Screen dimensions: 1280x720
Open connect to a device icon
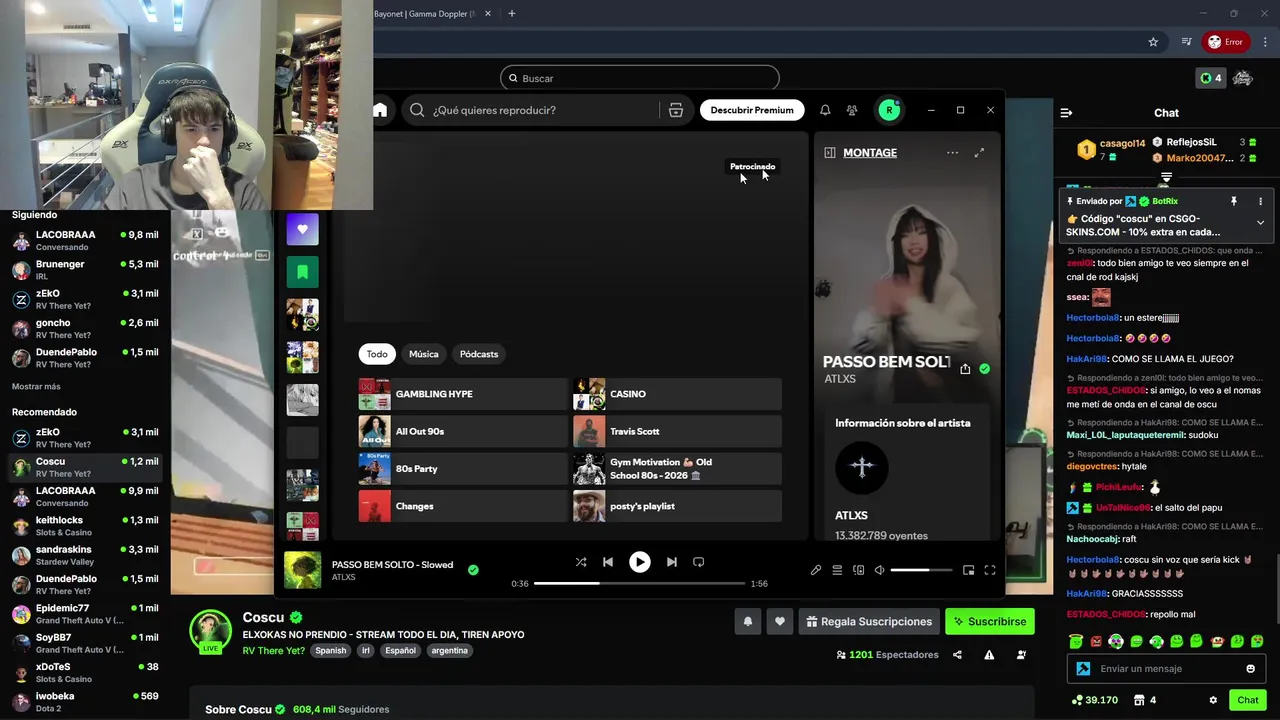858,570
